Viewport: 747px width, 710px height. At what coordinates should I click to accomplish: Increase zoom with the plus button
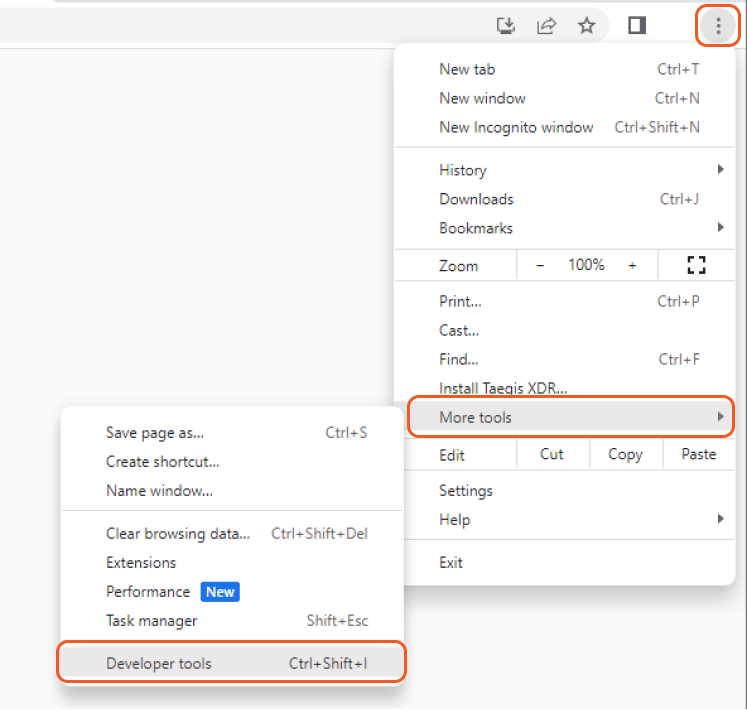click(632, 265)
